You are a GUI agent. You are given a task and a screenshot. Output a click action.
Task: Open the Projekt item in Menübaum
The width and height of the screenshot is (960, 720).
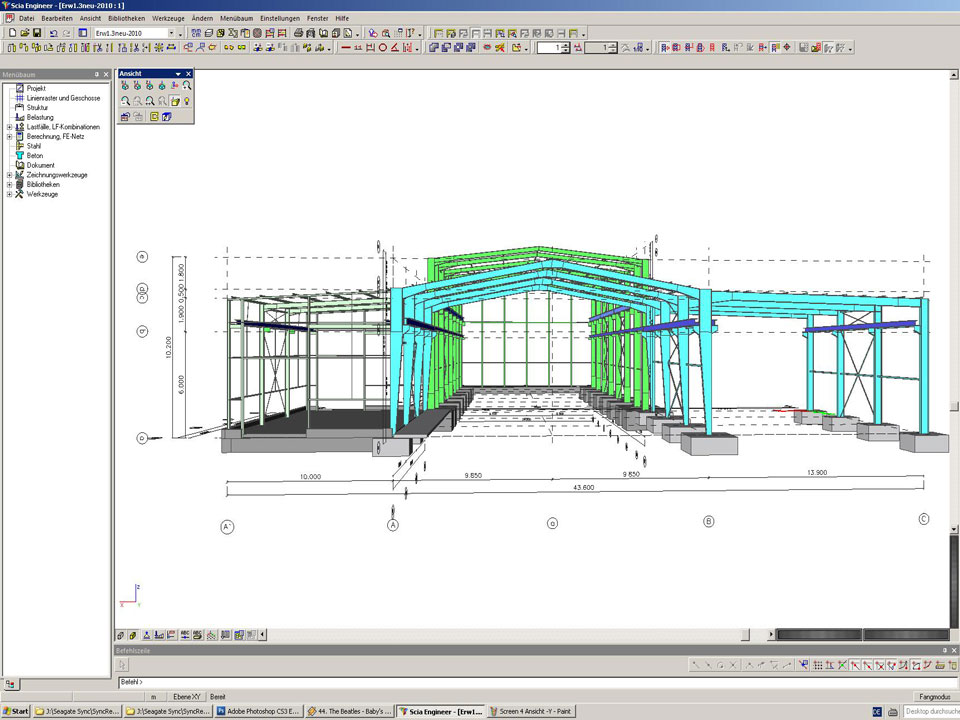point(36,88)
